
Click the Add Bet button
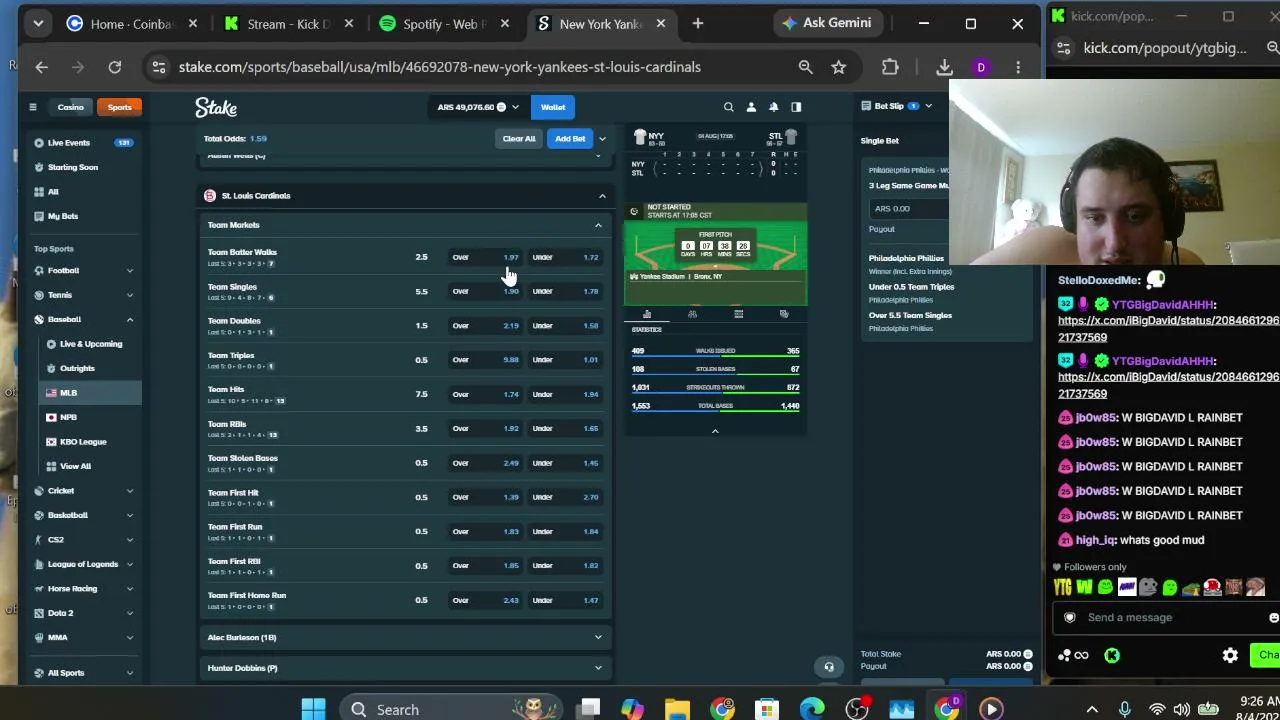[570, 139]
